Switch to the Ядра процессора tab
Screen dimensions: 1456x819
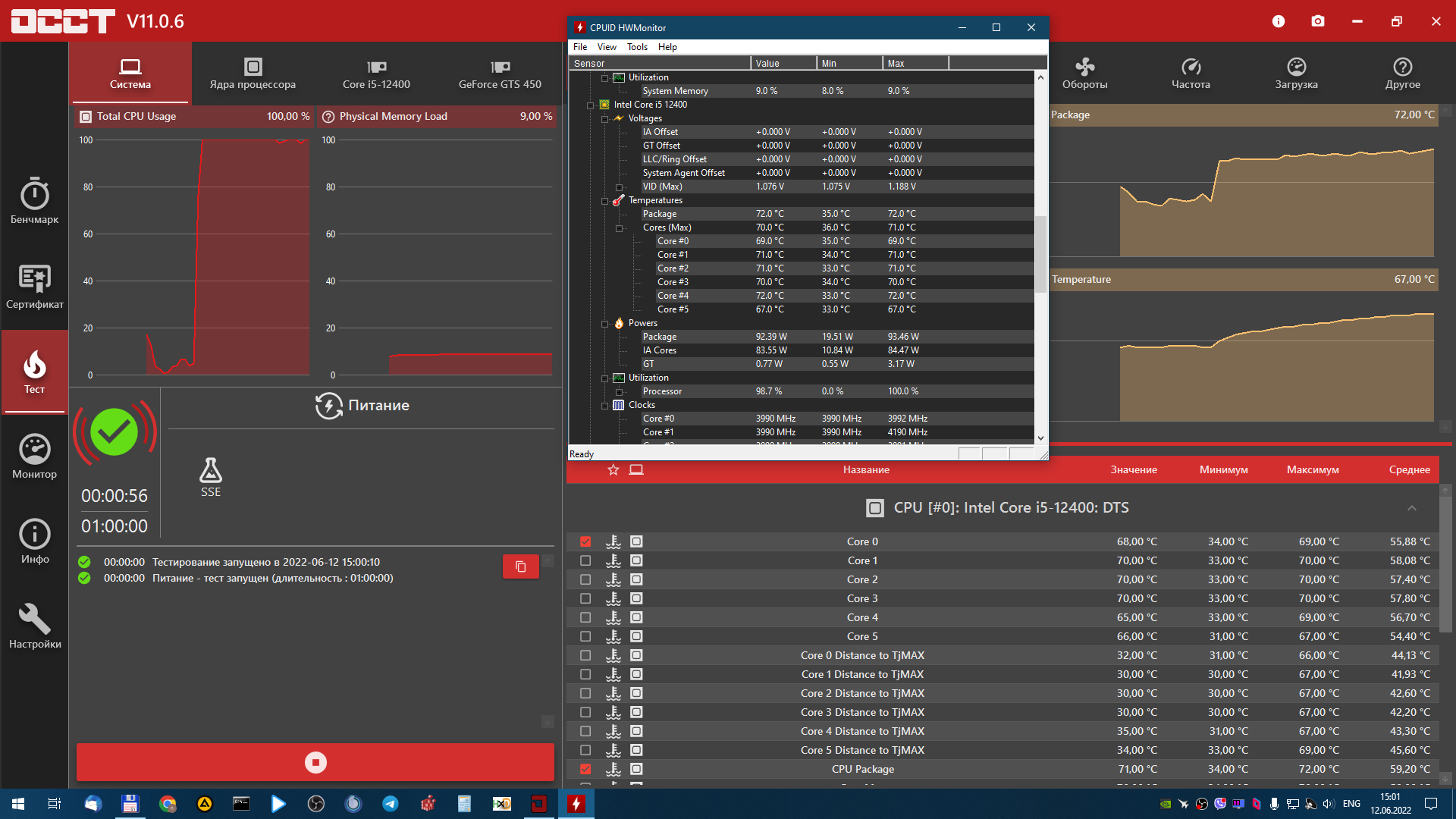253,74
